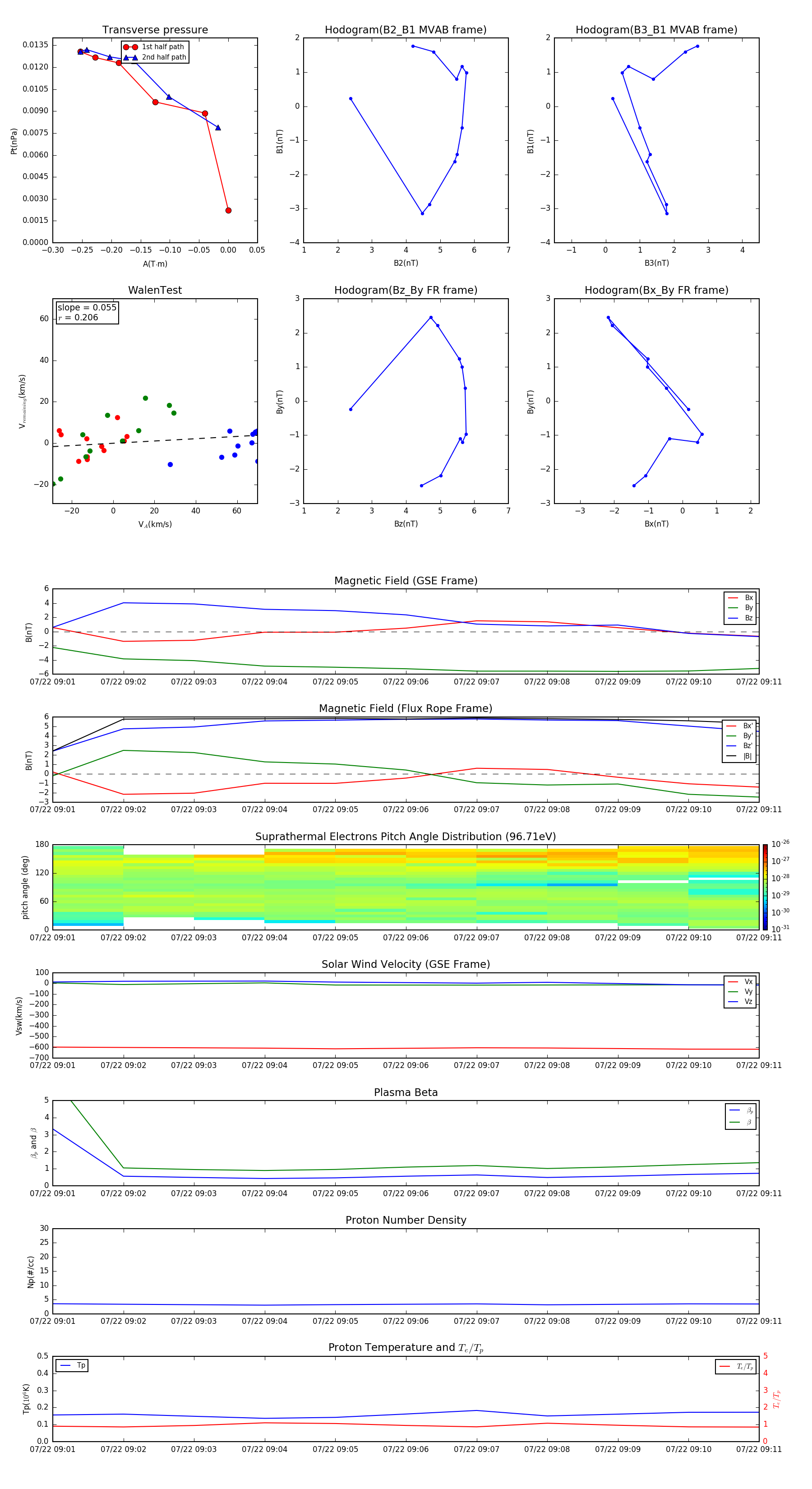
Task: Click the '2nd half path' legend entry
Action: (155, 57)
